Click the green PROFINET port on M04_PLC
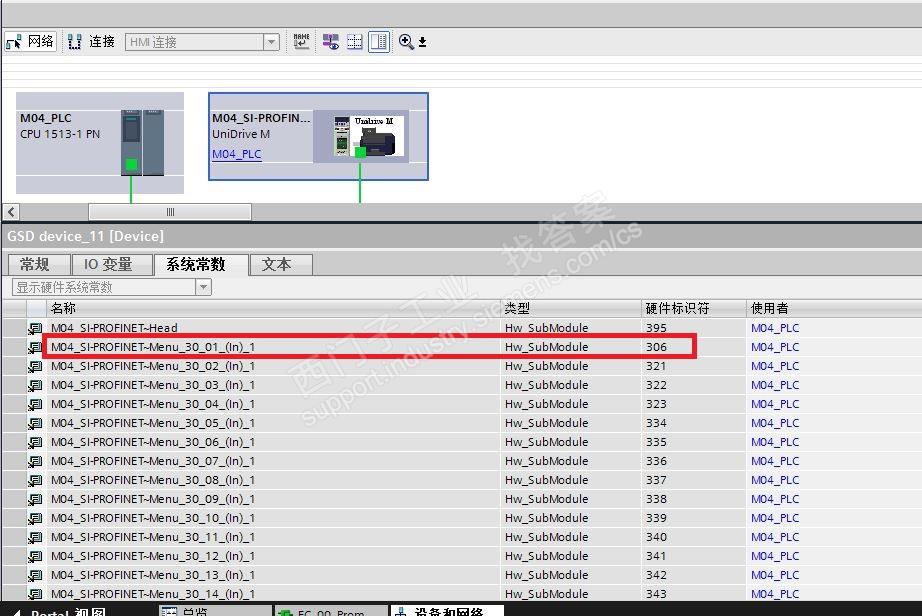922x616 pixels. (131, 165)
